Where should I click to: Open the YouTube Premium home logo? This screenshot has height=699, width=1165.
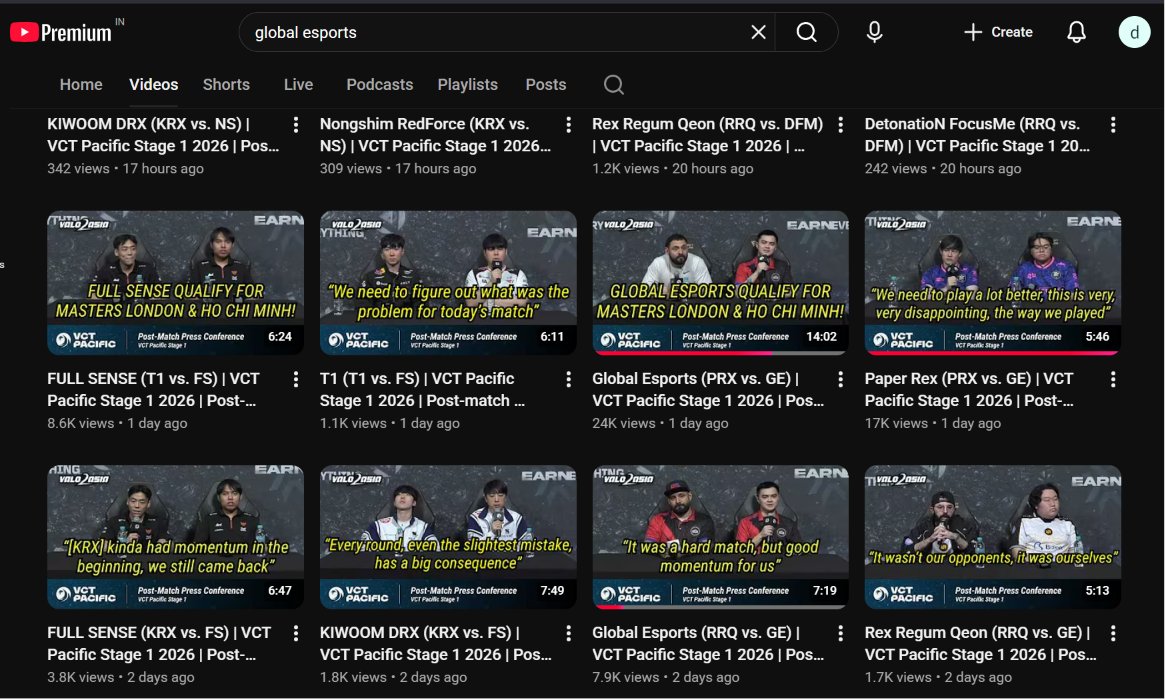[61, 32]
